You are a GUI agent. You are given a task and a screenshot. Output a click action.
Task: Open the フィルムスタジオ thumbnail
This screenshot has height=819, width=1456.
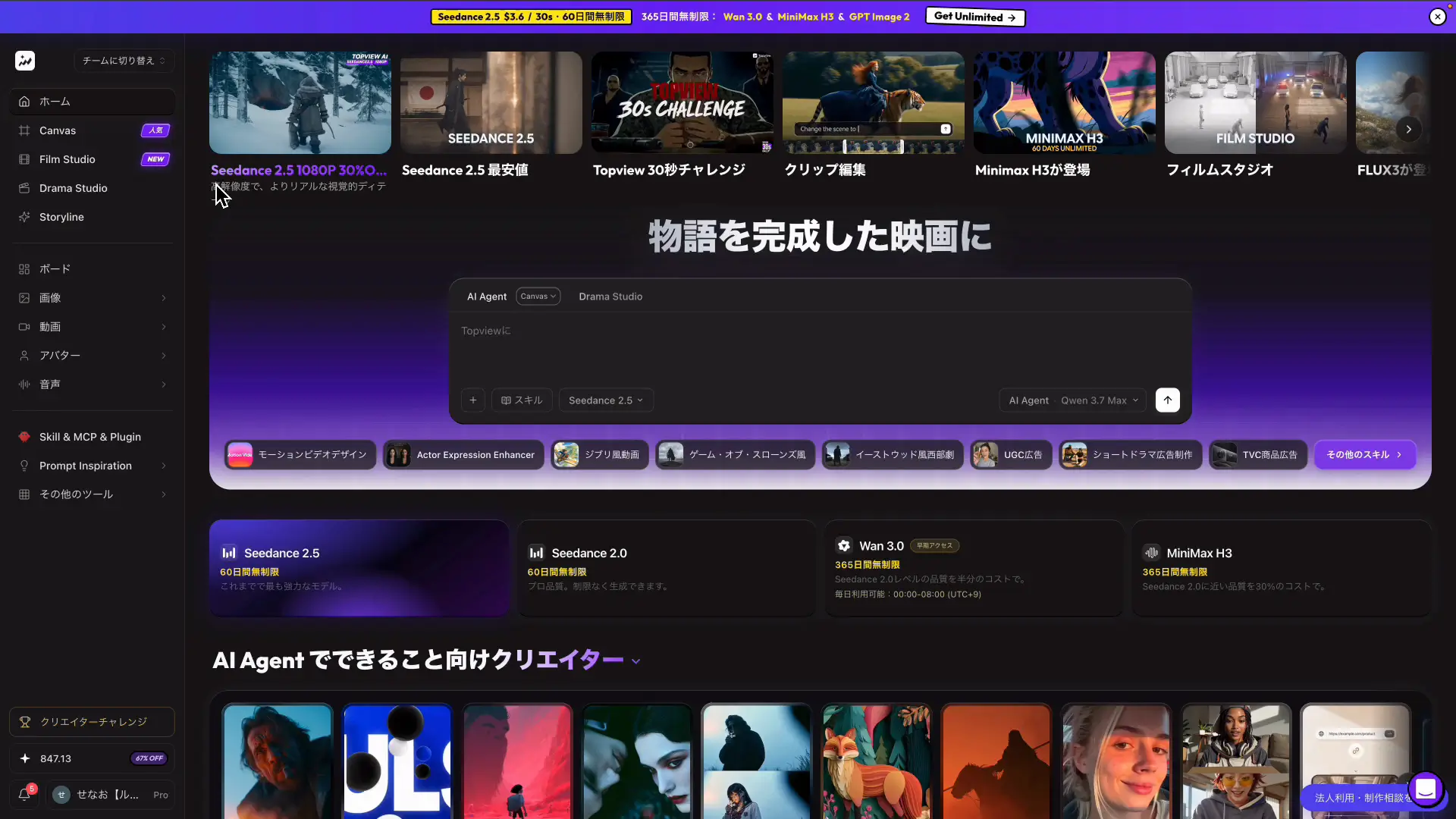point(1256,102)
